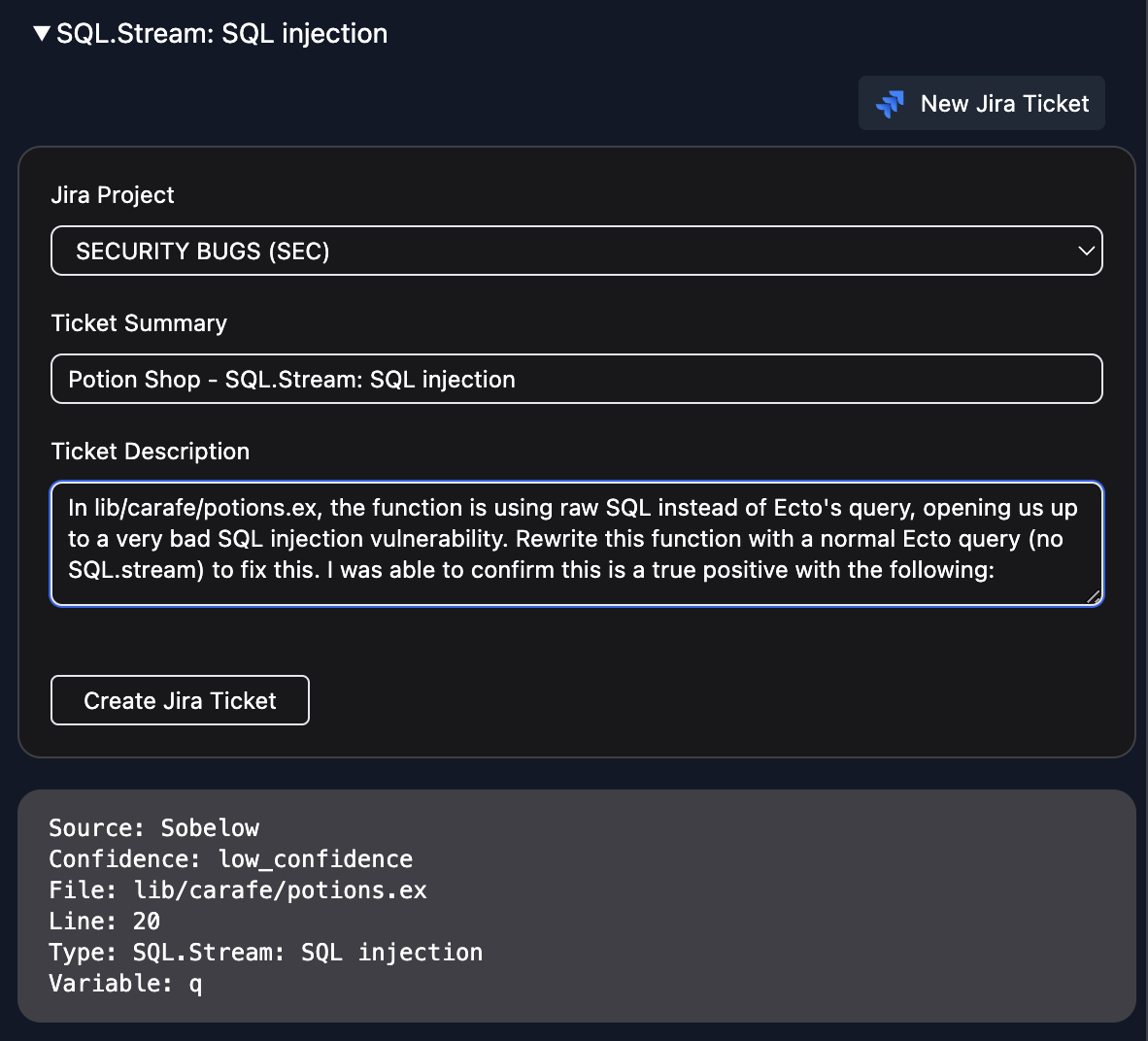
Task: Click the Jira logo icon
Action: pyautogui.click(x=891, y=104)
